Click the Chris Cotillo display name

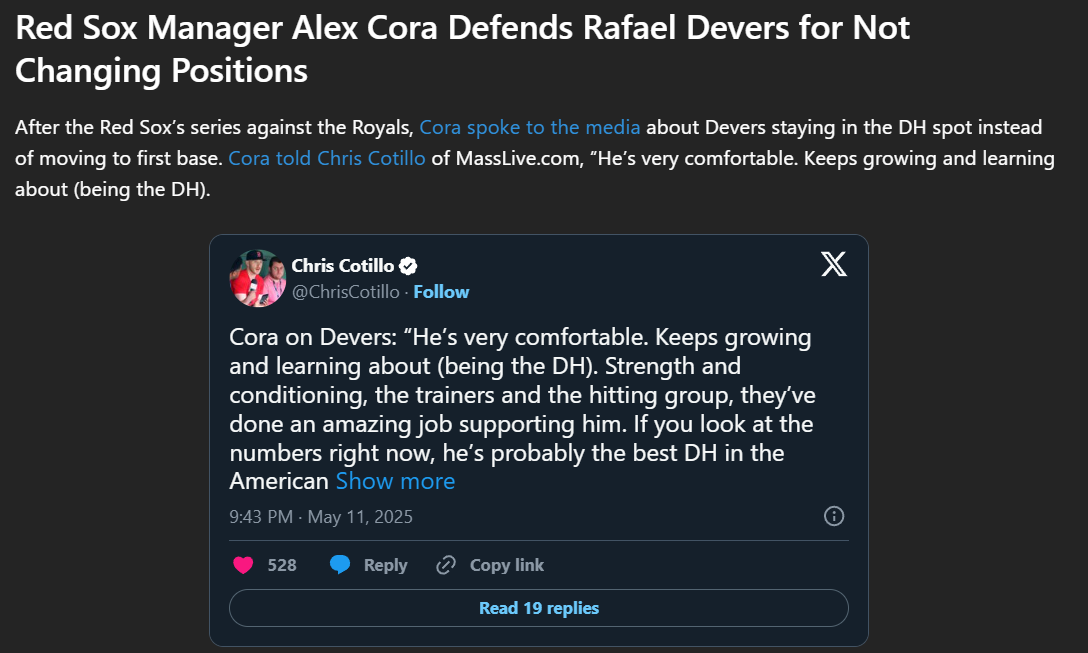(343, 266)
